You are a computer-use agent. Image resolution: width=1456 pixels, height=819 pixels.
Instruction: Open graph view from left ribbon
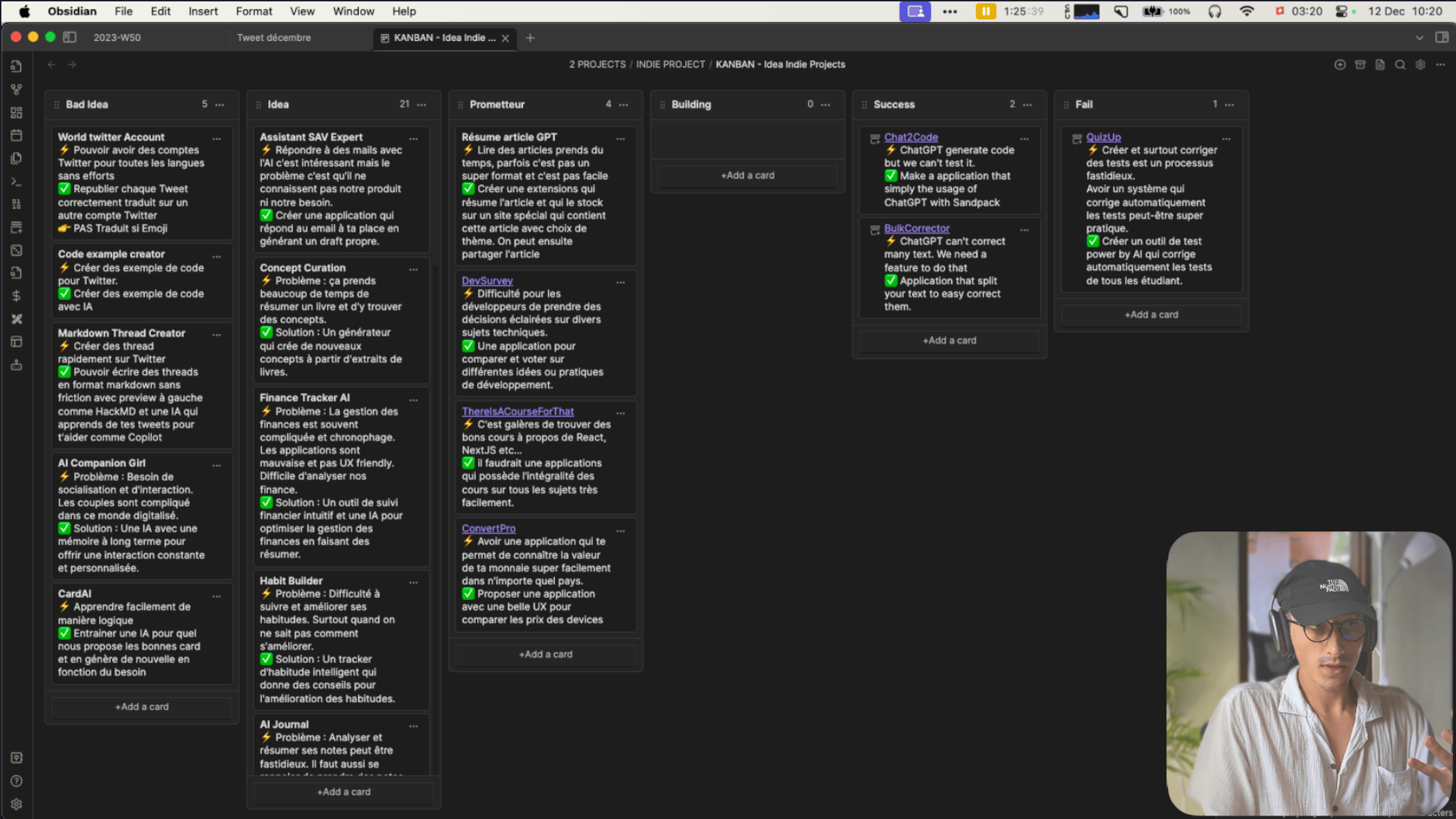point(17,89)
